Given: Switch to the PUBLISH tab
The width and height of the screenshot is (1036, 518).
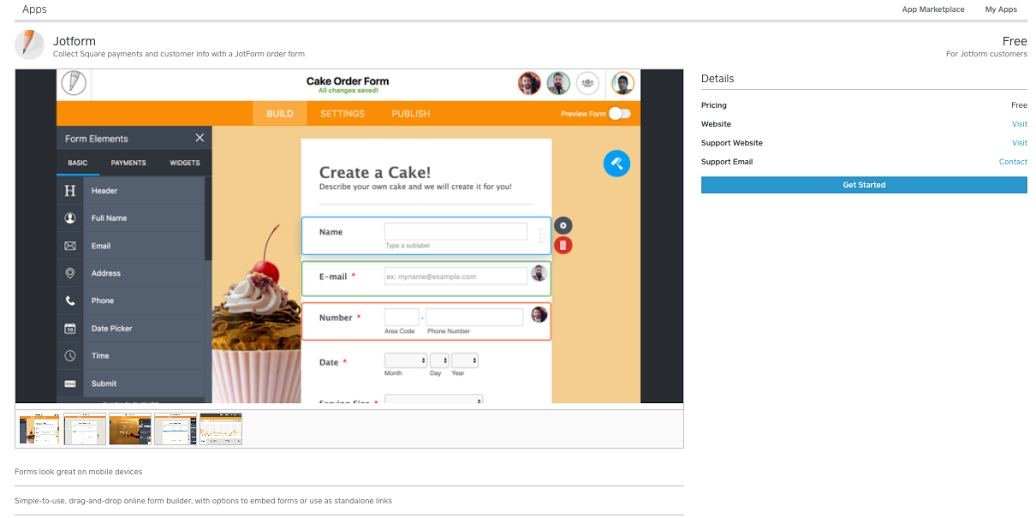Looking at the screenshot, I should 410,114.
